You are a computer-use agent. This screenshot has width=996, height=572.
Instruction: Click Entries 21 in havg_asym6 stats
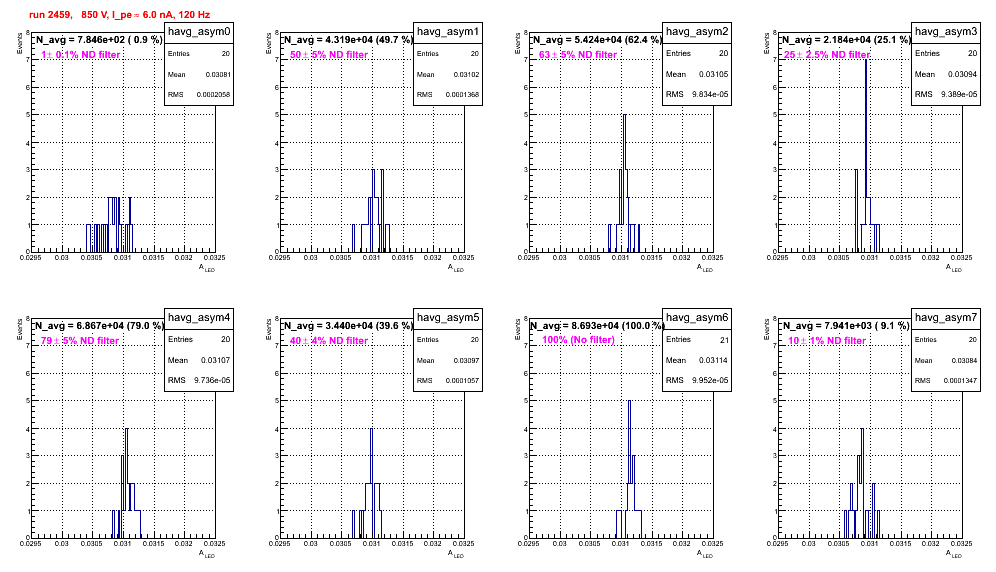pyautogui.click(x=697, y=339)
